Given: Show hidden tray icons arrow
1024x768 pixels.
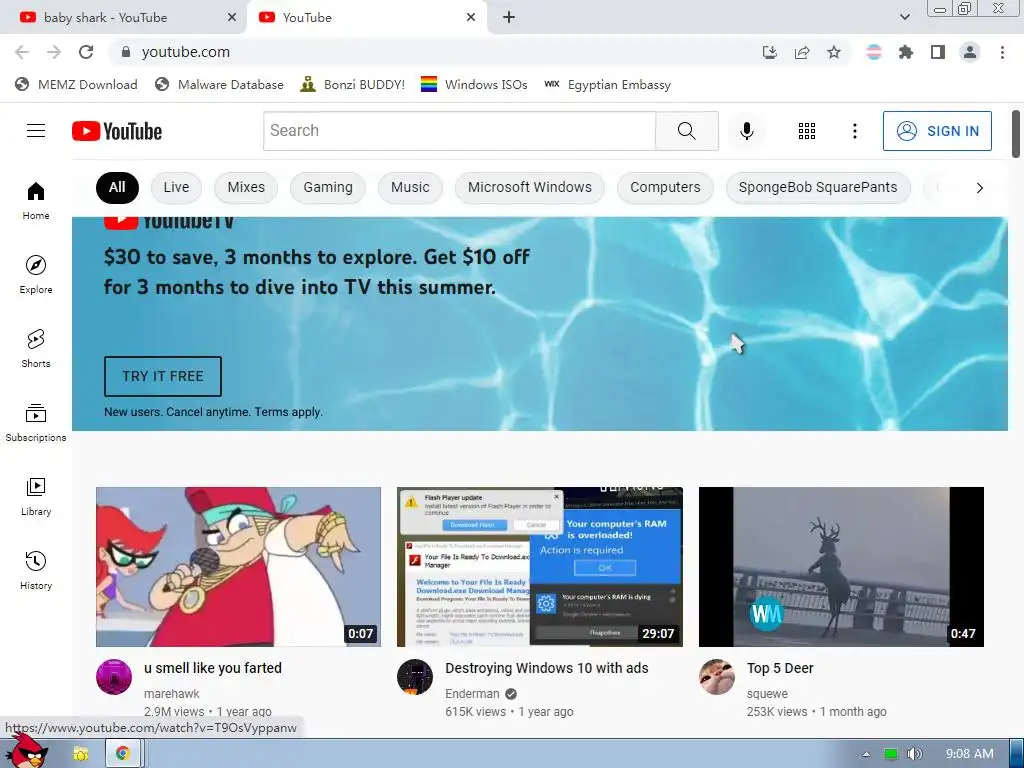Looking at the screenshot, I should (866, 754).
